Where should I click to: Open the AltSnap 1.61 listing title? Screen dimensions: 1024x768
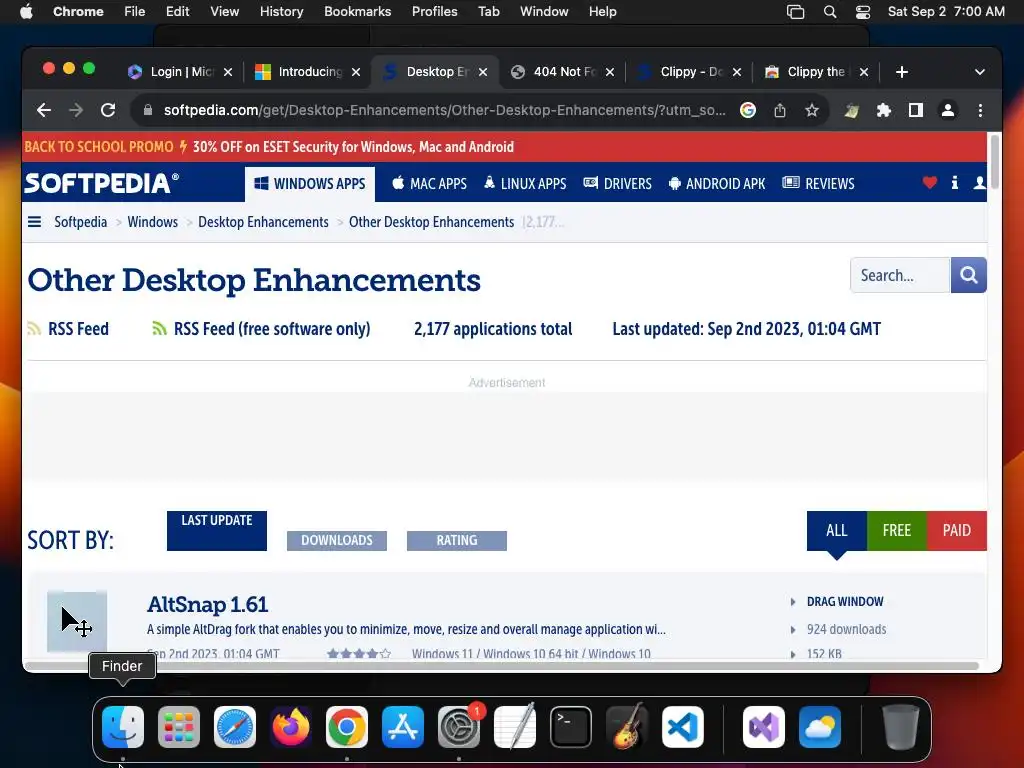click(x=208, y=604)
